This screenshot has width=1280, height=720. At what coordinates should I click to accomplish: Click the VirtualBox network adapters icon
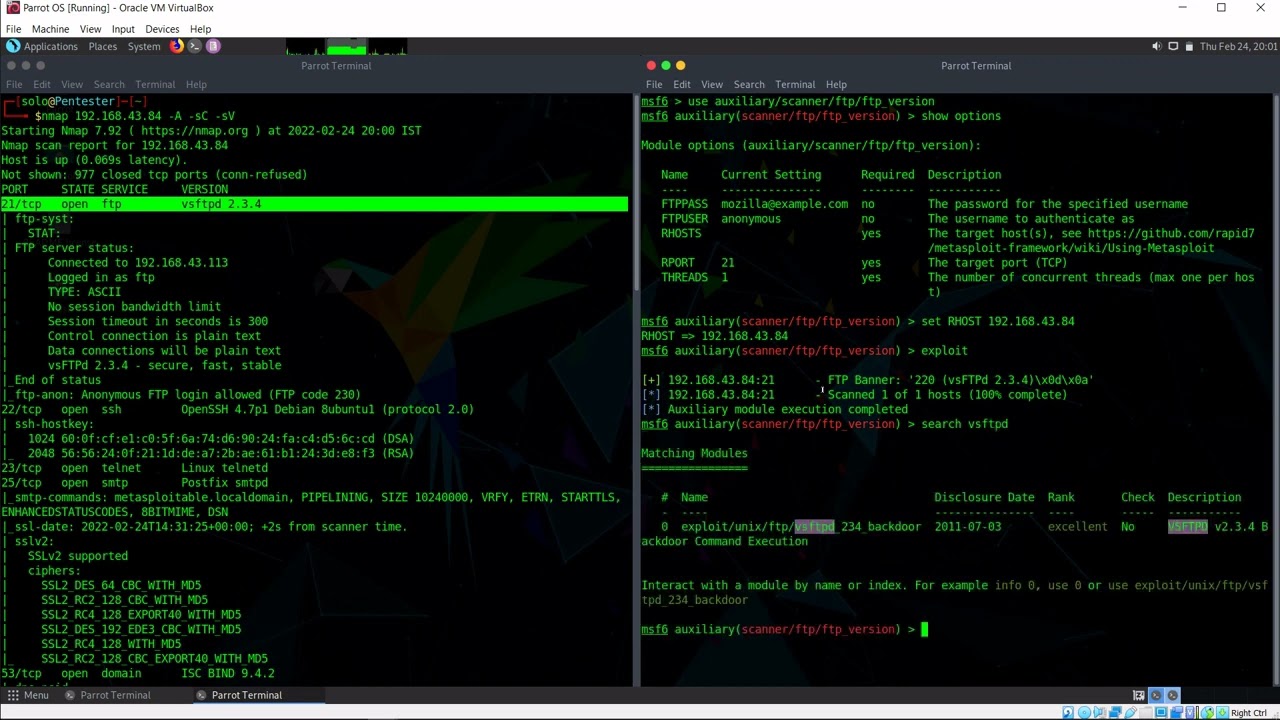click(1115, 713)
